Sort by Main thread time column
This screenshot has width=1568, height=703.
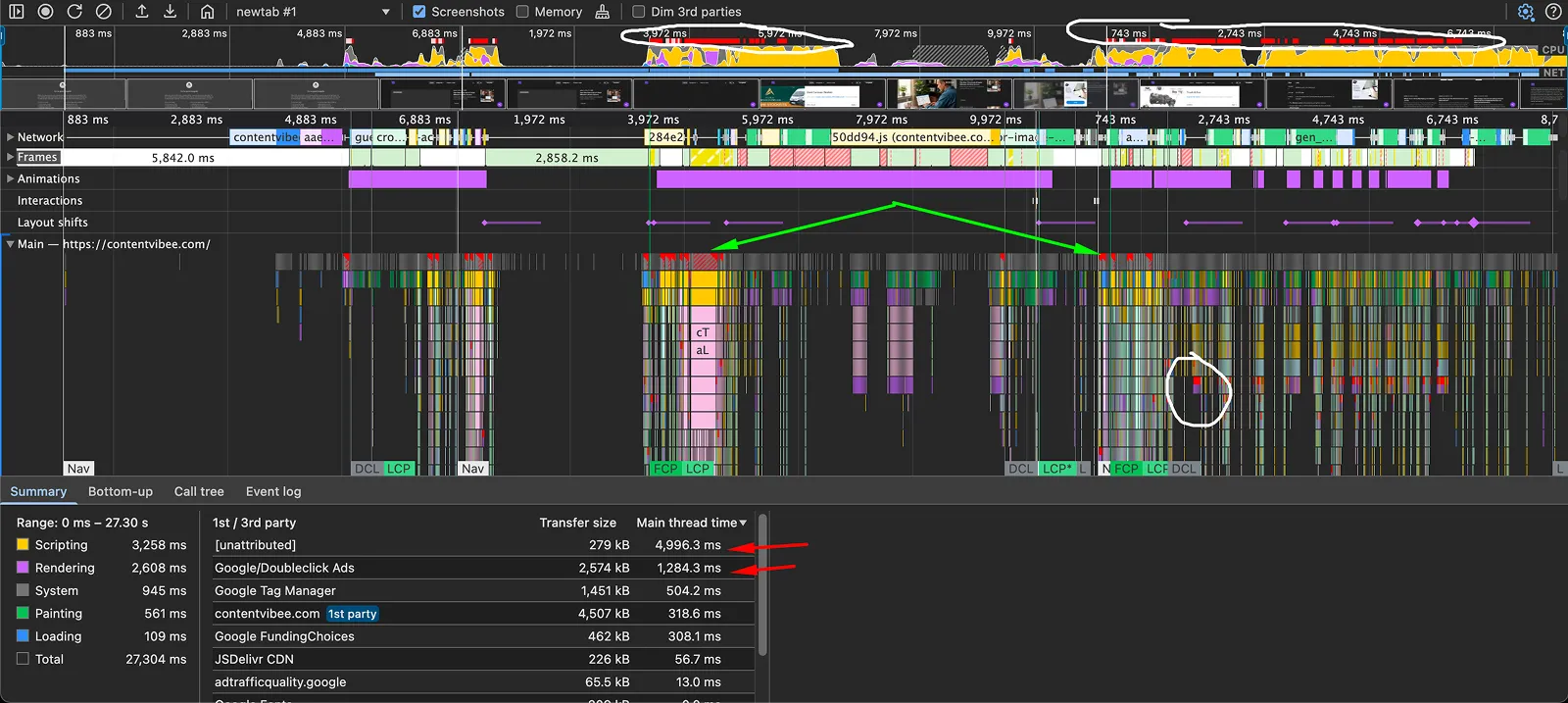[691, 523]
